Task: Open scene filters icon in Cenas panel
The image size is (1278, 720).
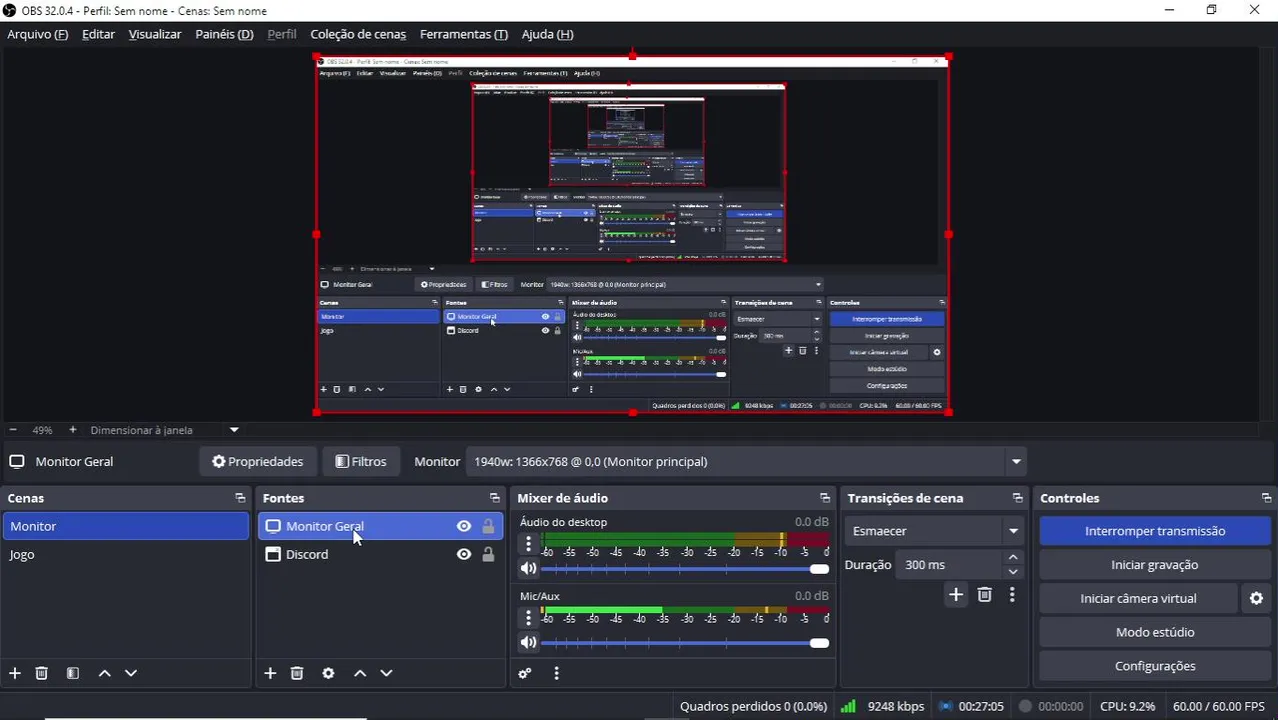Action: pos(72,673)
